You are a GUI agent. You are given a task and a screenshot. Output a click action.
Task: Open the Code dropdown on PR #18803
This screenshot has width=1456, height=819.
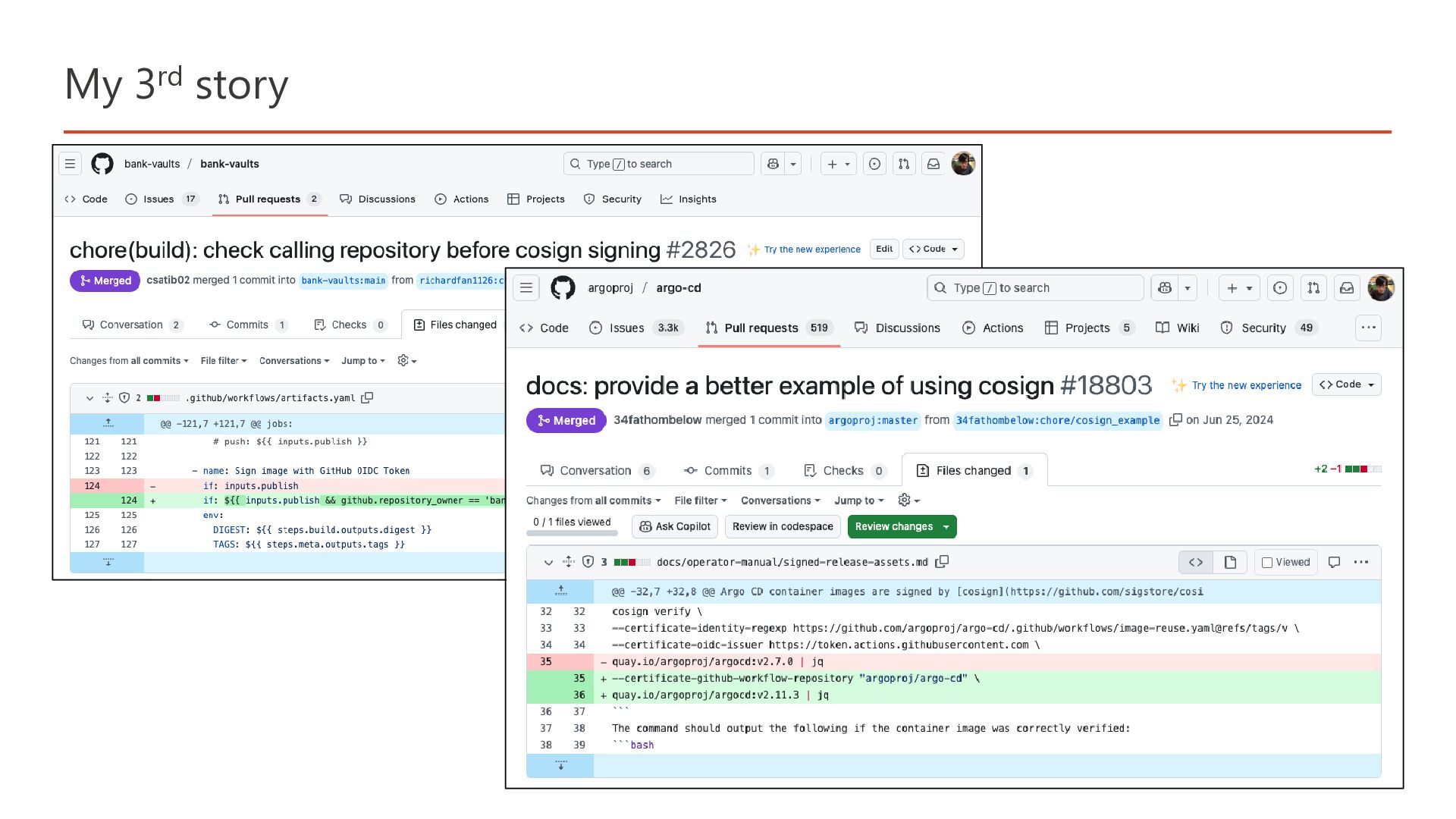(1347, 384)
